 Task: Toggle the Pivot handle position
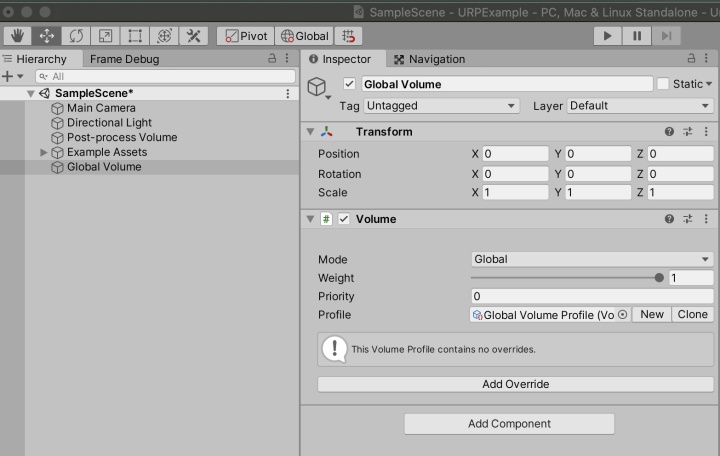pos(246,36)
